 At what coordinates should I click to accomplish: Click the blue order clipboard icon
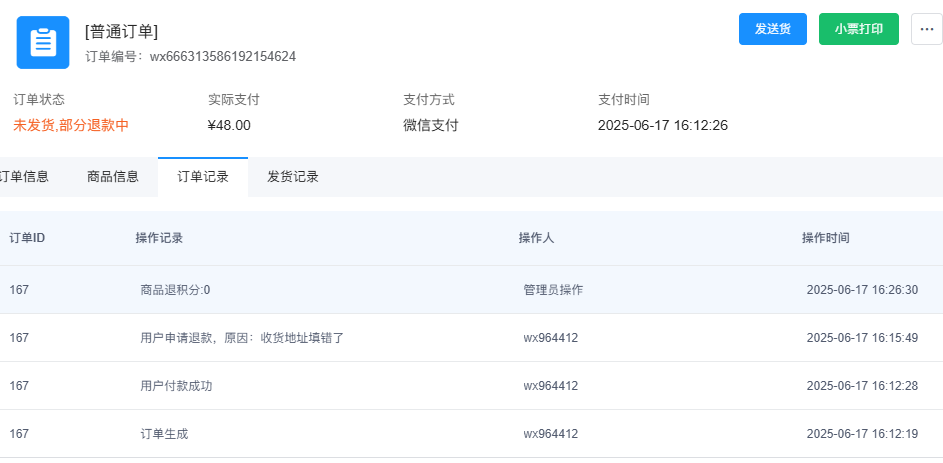[43, 42]
